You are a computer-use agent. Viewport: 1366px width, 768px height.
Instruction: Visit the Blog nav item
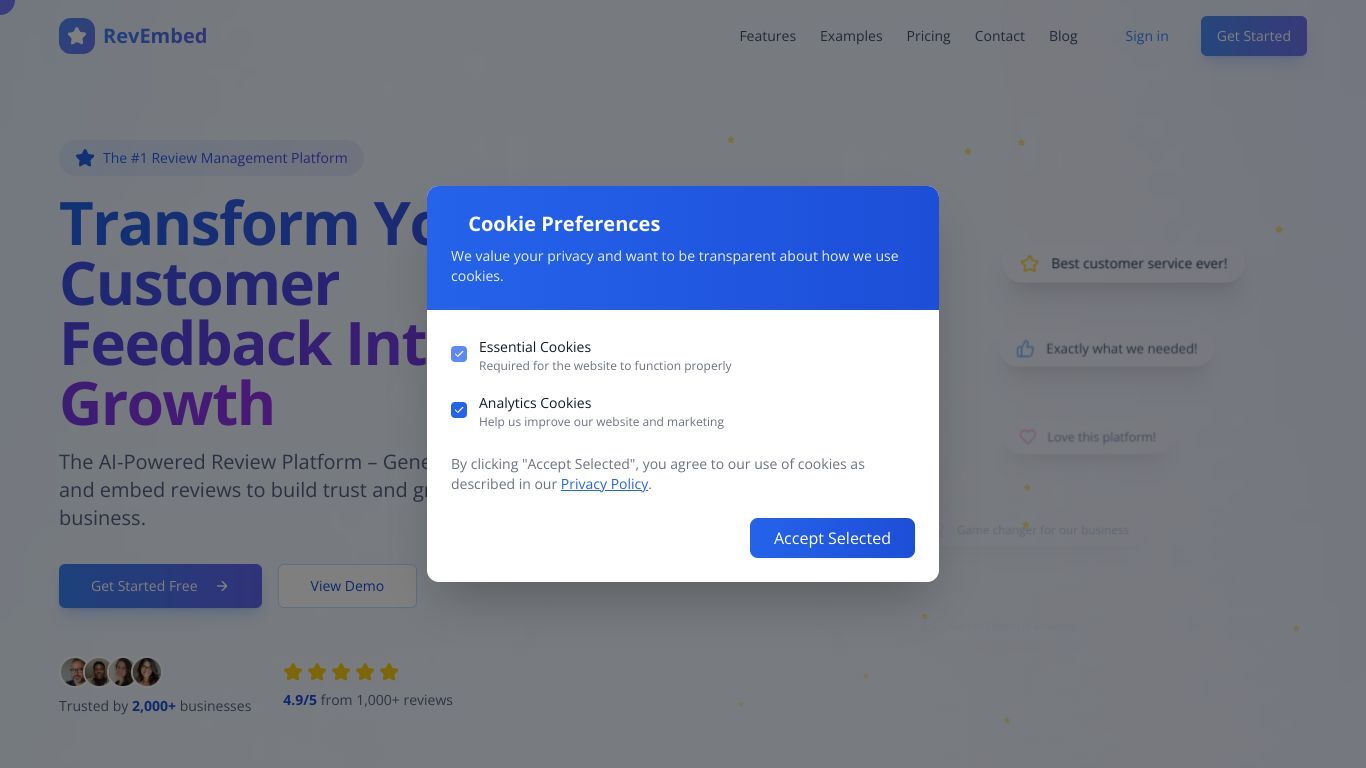(1063, 36)
